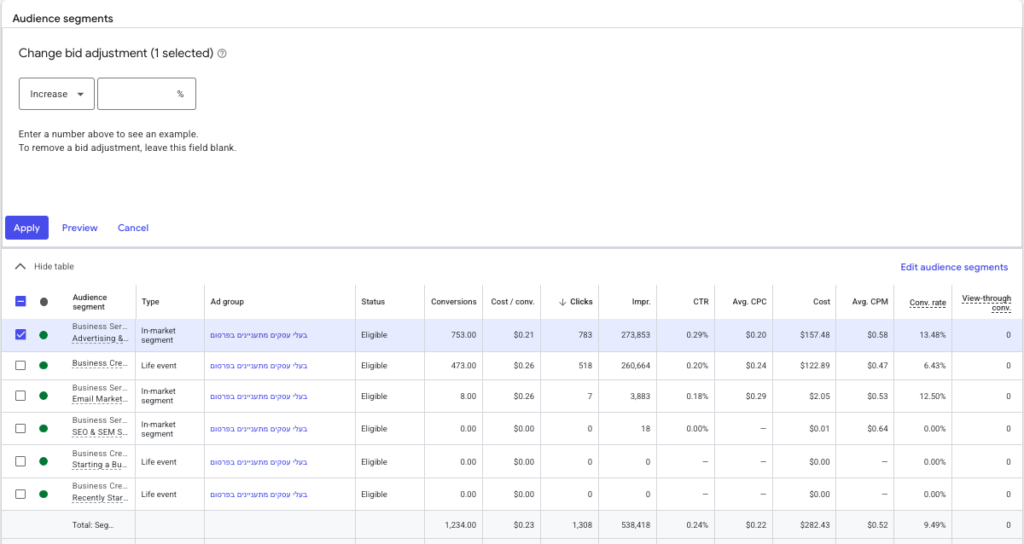Viewport: 1024px width, 544px height.
Task: Select the Email Market... segment checkbox
Action: point(21,396)
